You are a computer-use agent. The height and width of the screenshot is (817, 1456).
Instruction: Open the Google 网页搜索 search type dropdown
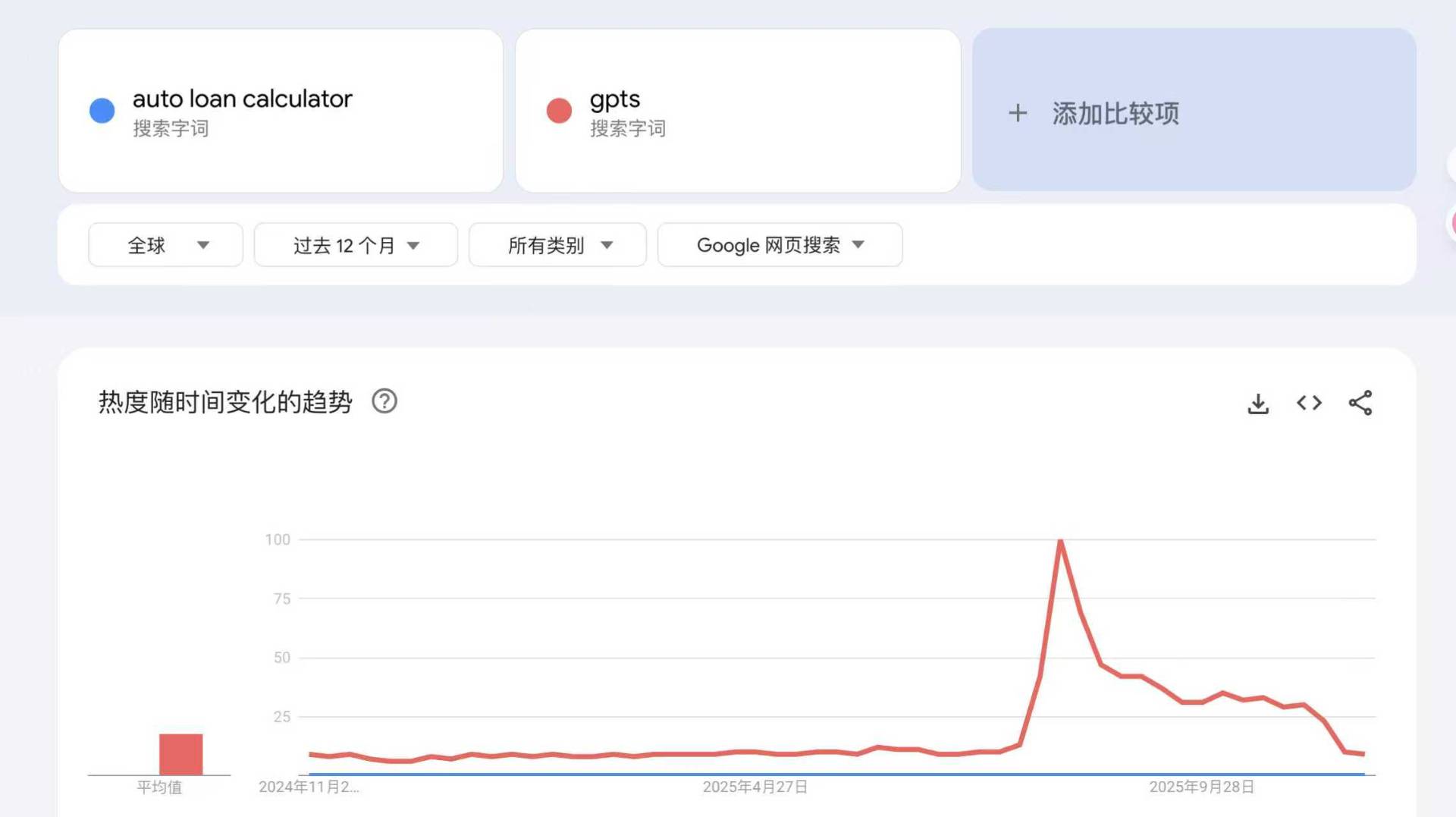pyautogui.click(x=780, y=245)
